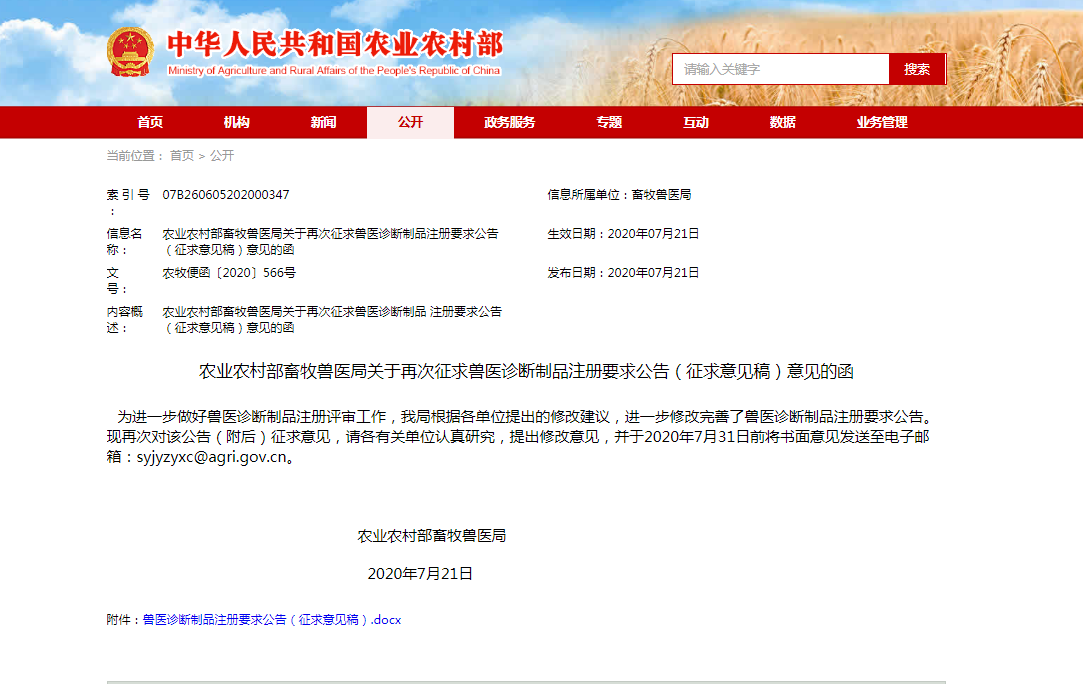Go to 首页 in the red navigation bar

(150, 122)
